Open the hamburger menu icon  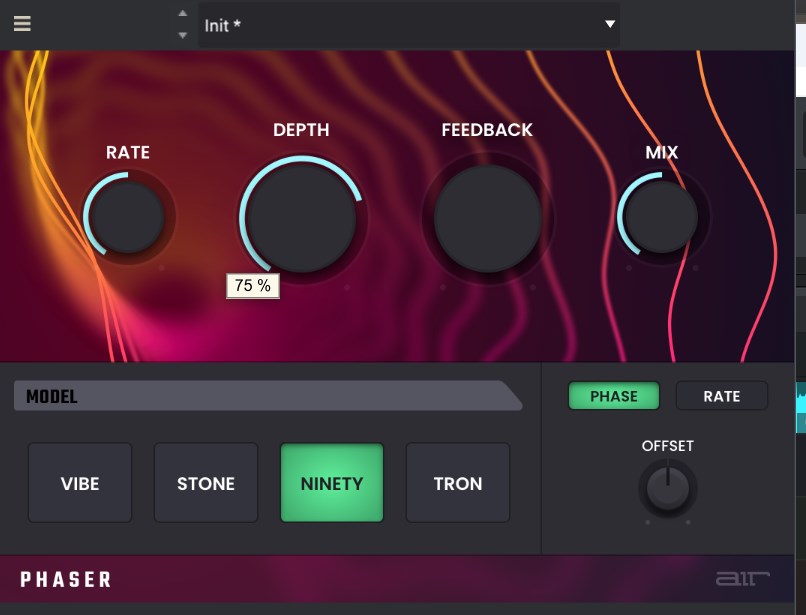coord(22,24)
